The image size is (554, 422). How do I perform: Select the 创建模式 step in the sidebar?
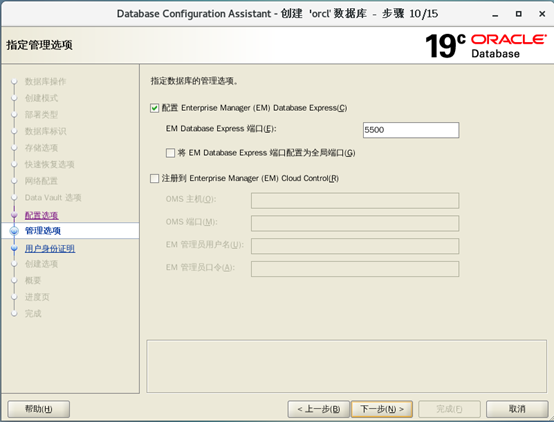(41, 98)
